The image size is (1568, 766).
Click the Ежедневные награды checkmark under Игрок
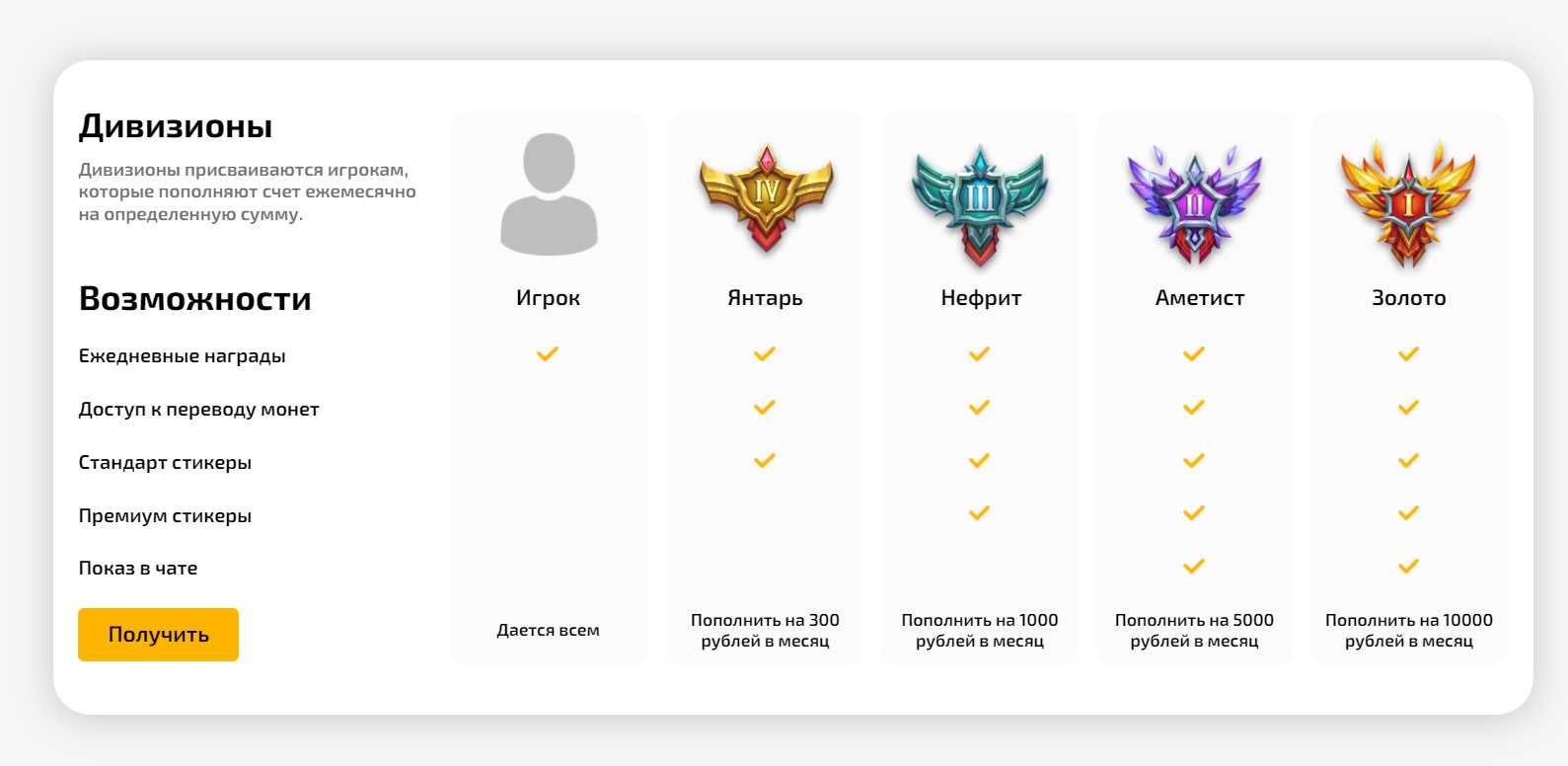[x=548, y=353]
